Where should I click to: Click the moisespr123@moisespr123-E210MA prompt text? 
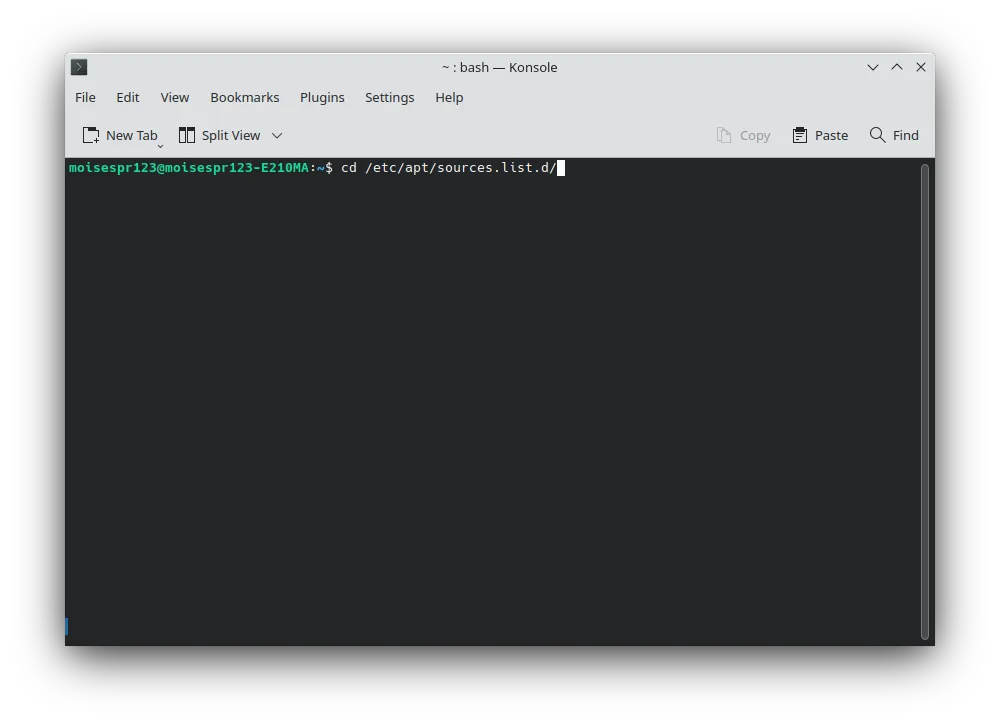189,168
